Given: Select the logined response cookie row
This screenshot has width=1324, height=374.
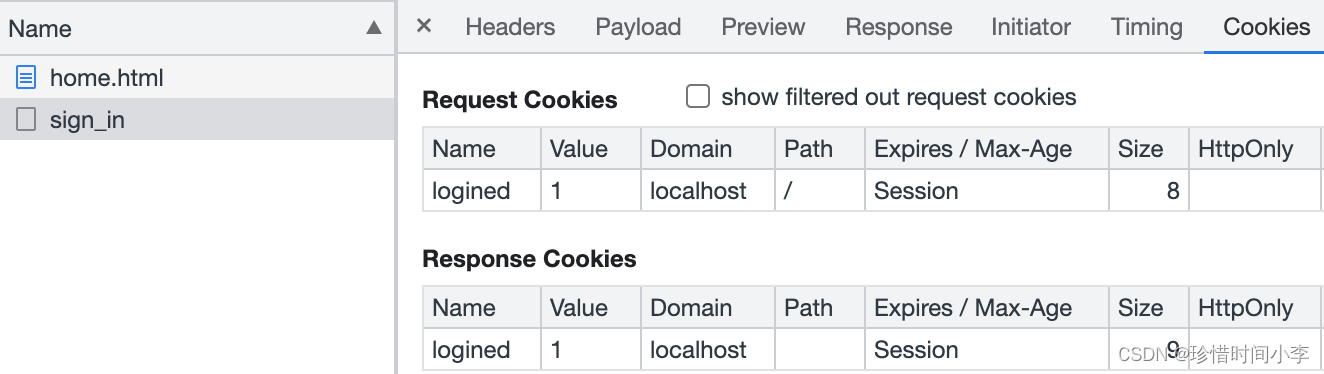Looking at the screenshot, I should pyautogui.click(x=872, y=350).
